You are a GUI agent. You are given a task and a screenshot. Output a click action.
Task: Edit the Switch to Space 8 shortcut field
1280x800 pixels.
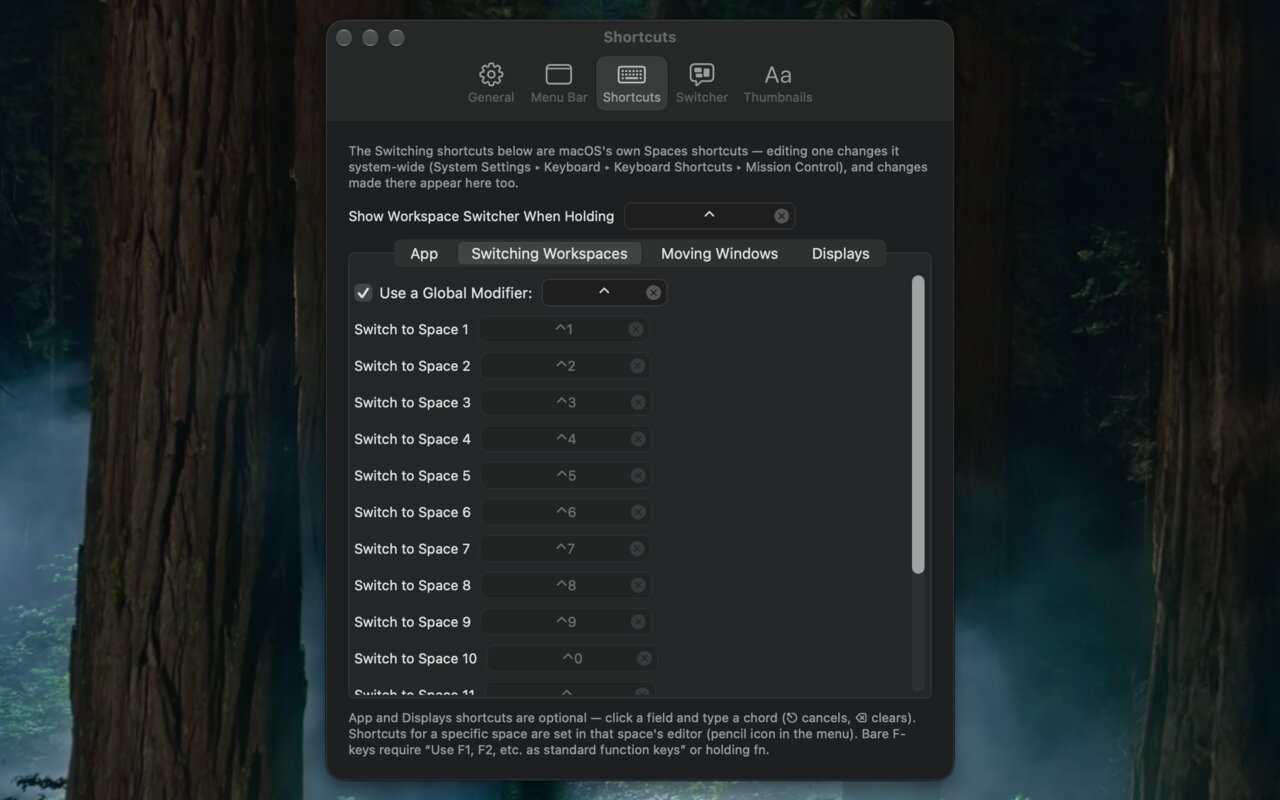[x=566, y=585]
